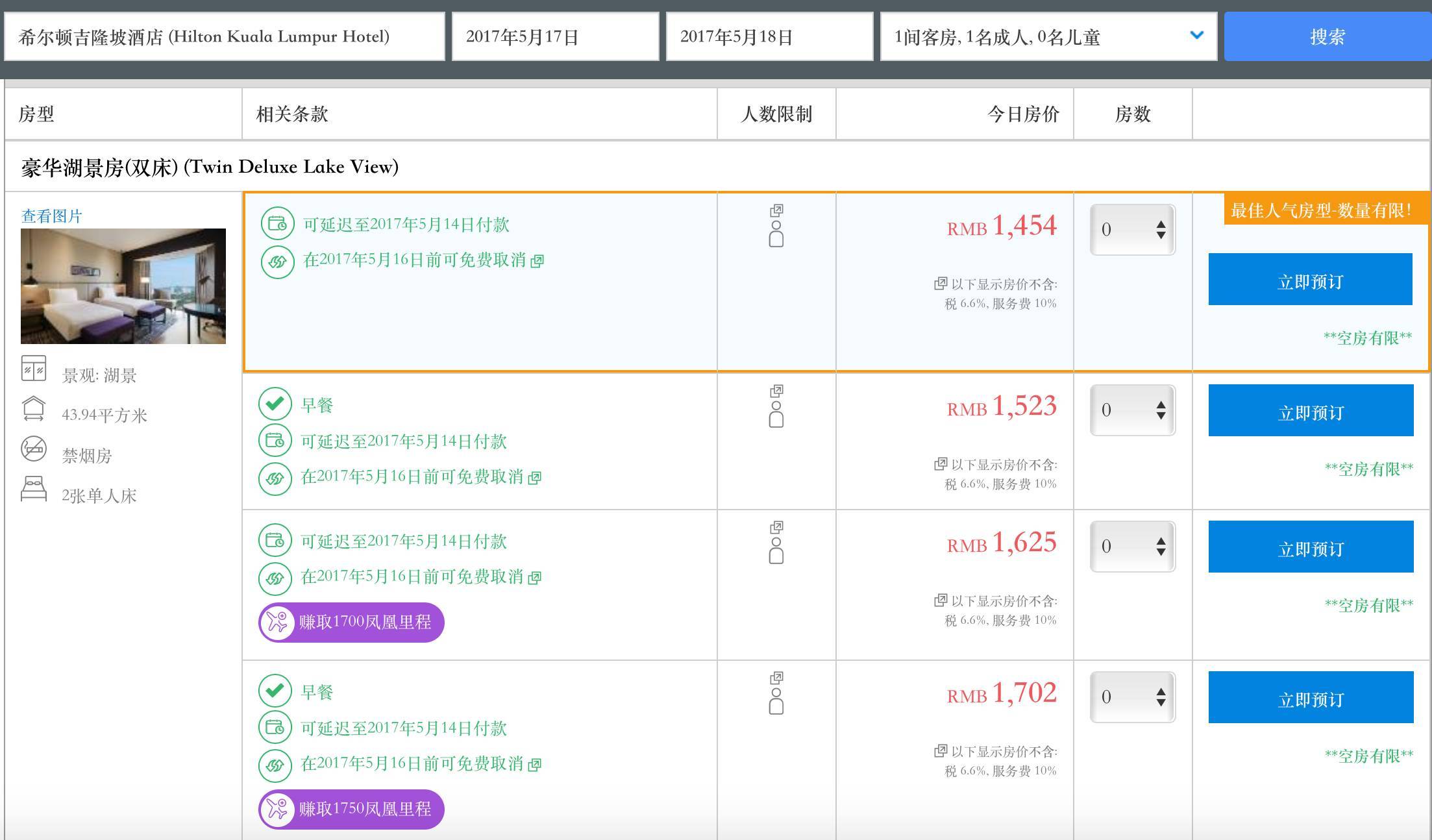Click the free-cancellation icon in the RMB 1,523 row
Screen dimensions: 1432x840
pyautogui.click(x=275, y=478)
